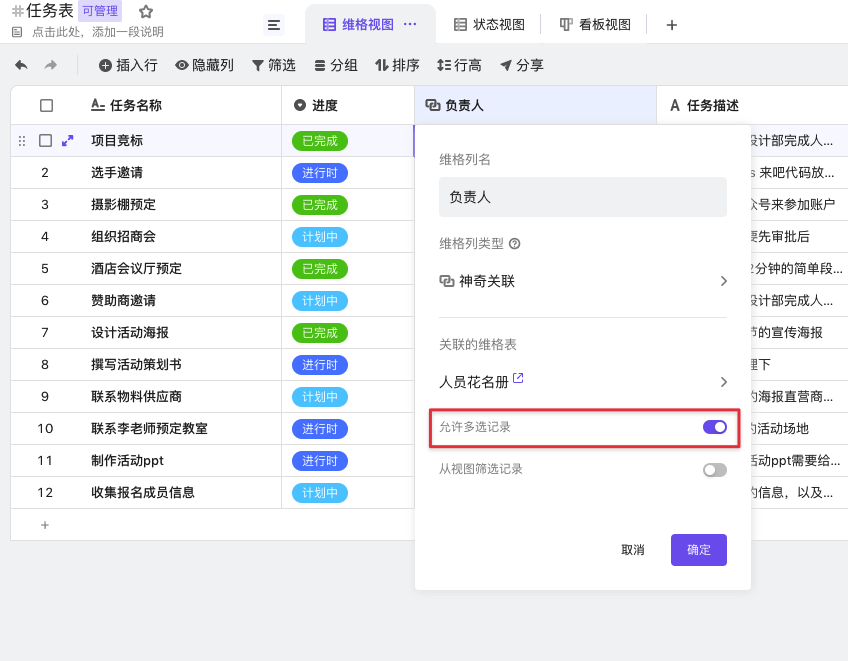Open the view list sidebar icon
Screen dimensions: 848x661
click(x=274, y=25)
